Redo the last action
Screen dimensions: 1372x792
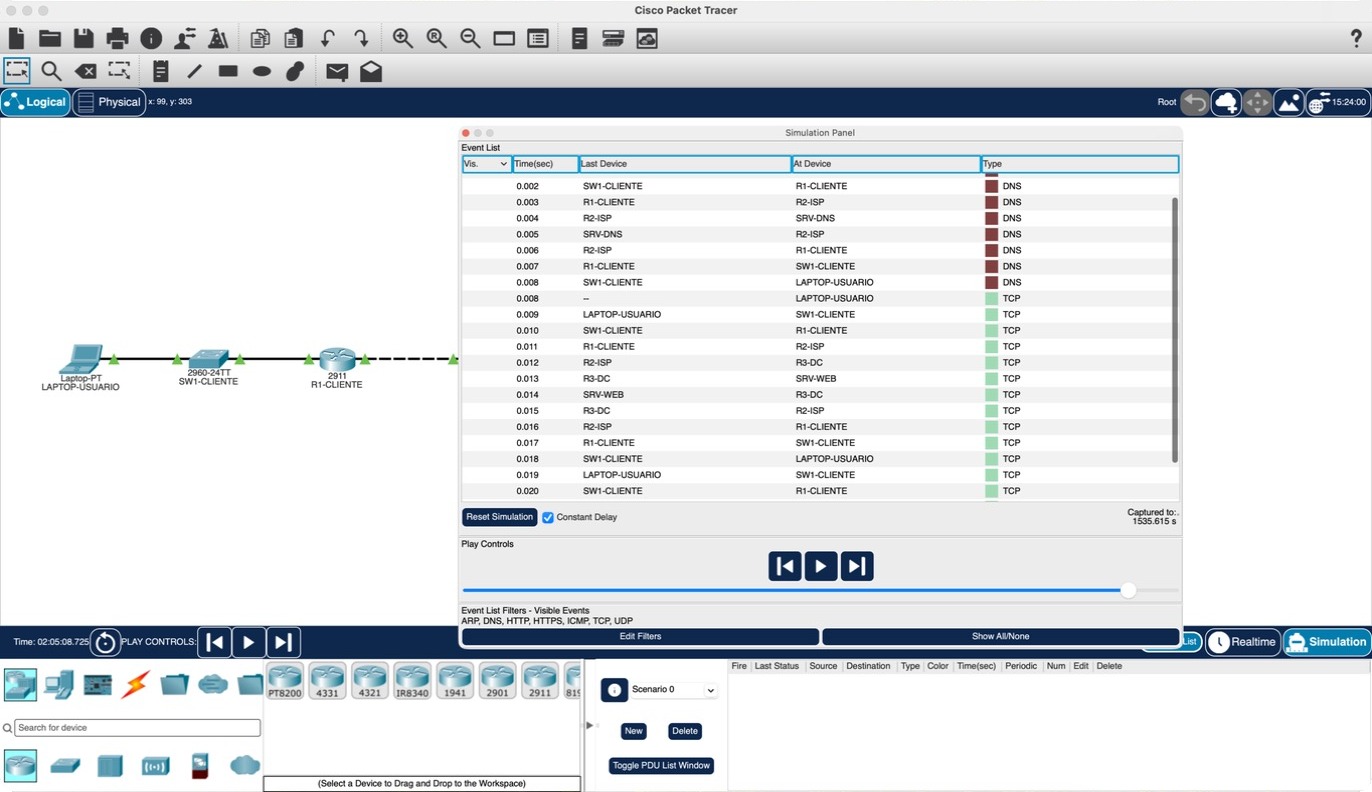point(361,39)
